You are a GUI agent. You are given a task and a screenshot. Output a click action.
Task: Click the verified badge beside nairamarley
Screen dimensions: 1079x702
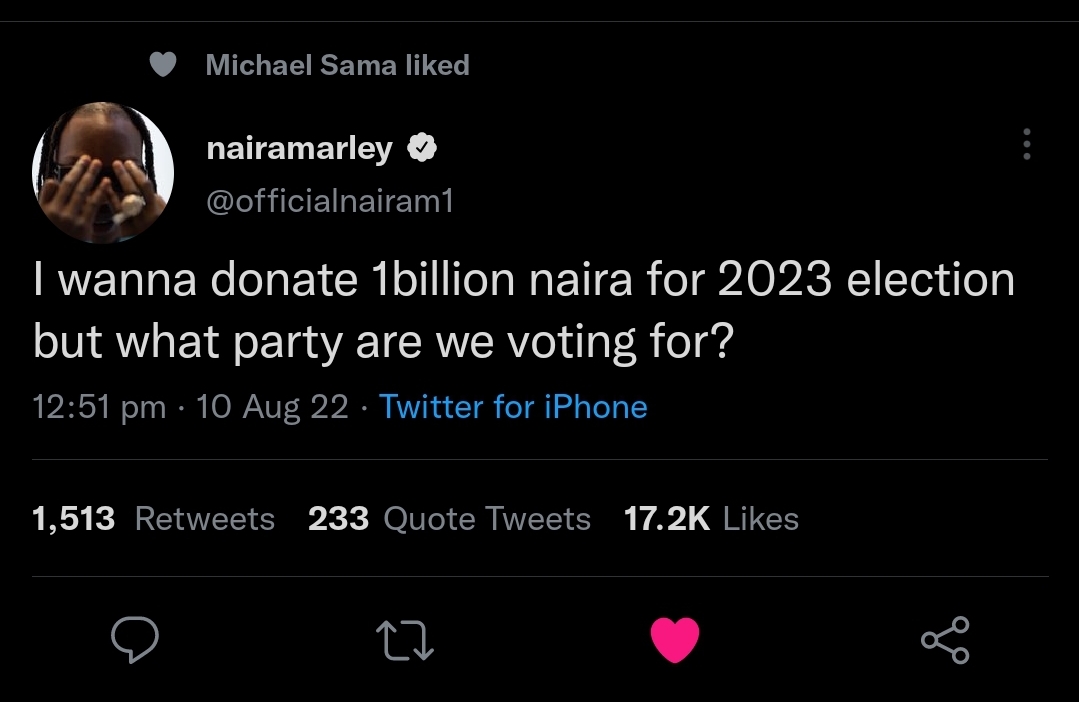click(421, 149)
